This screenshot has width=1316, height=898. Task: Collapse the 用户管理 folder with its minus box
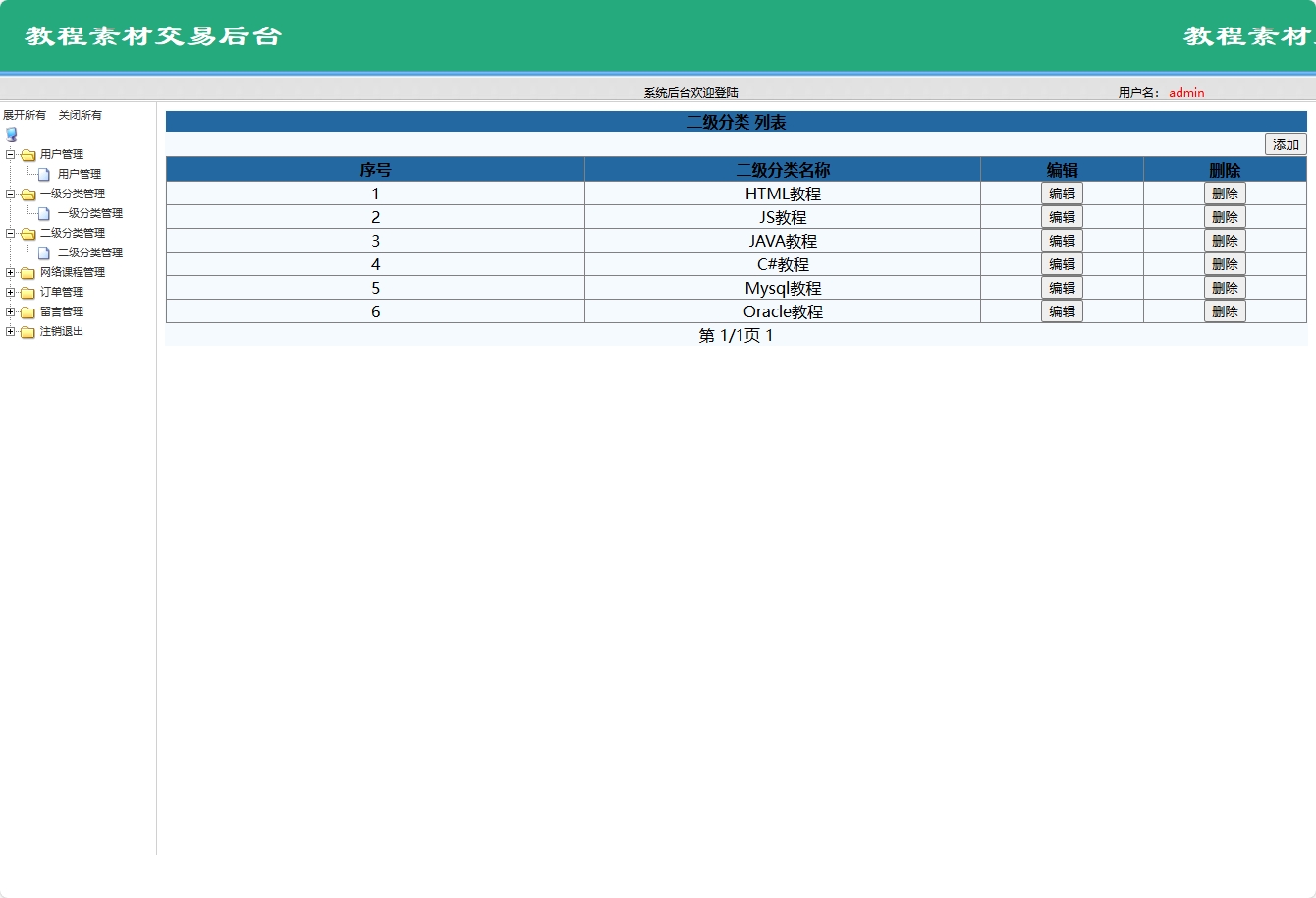[10, 154]
